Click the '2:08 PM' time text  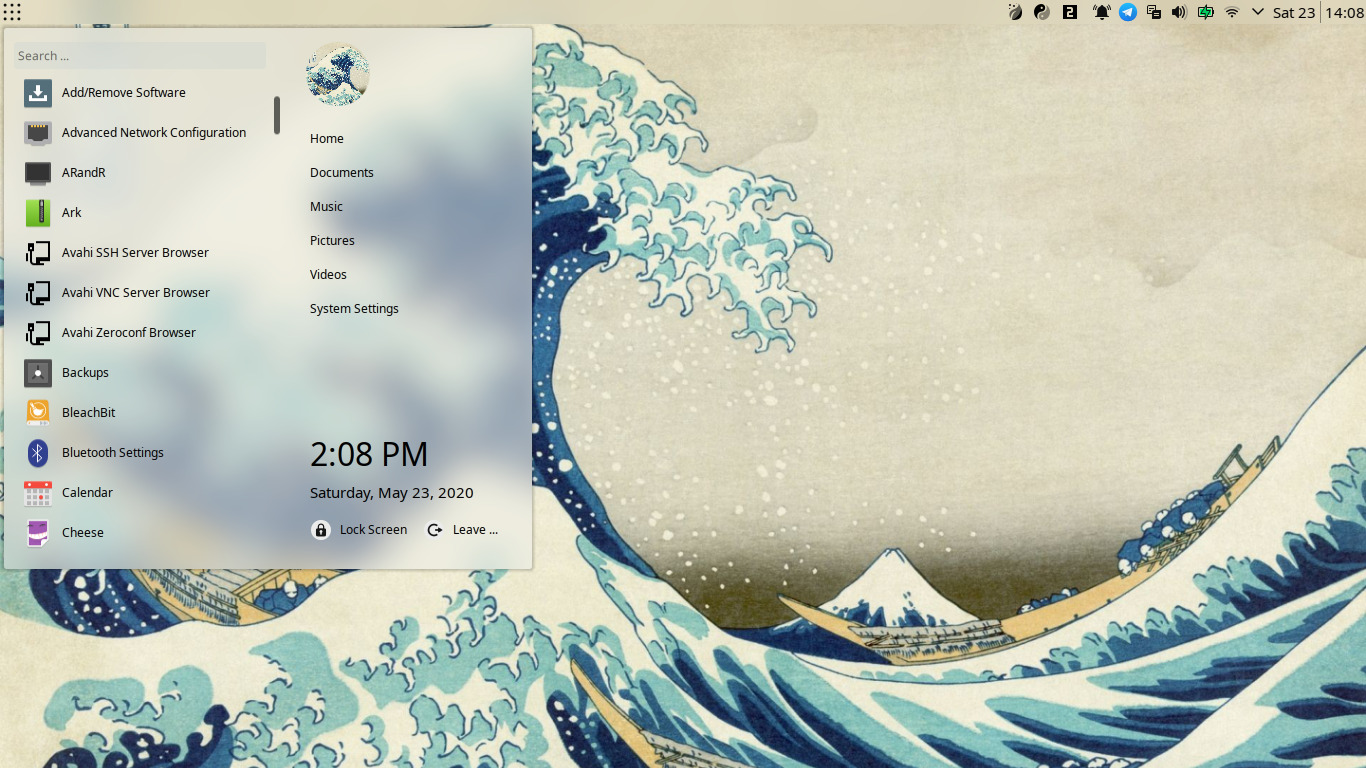click(369, 455)
